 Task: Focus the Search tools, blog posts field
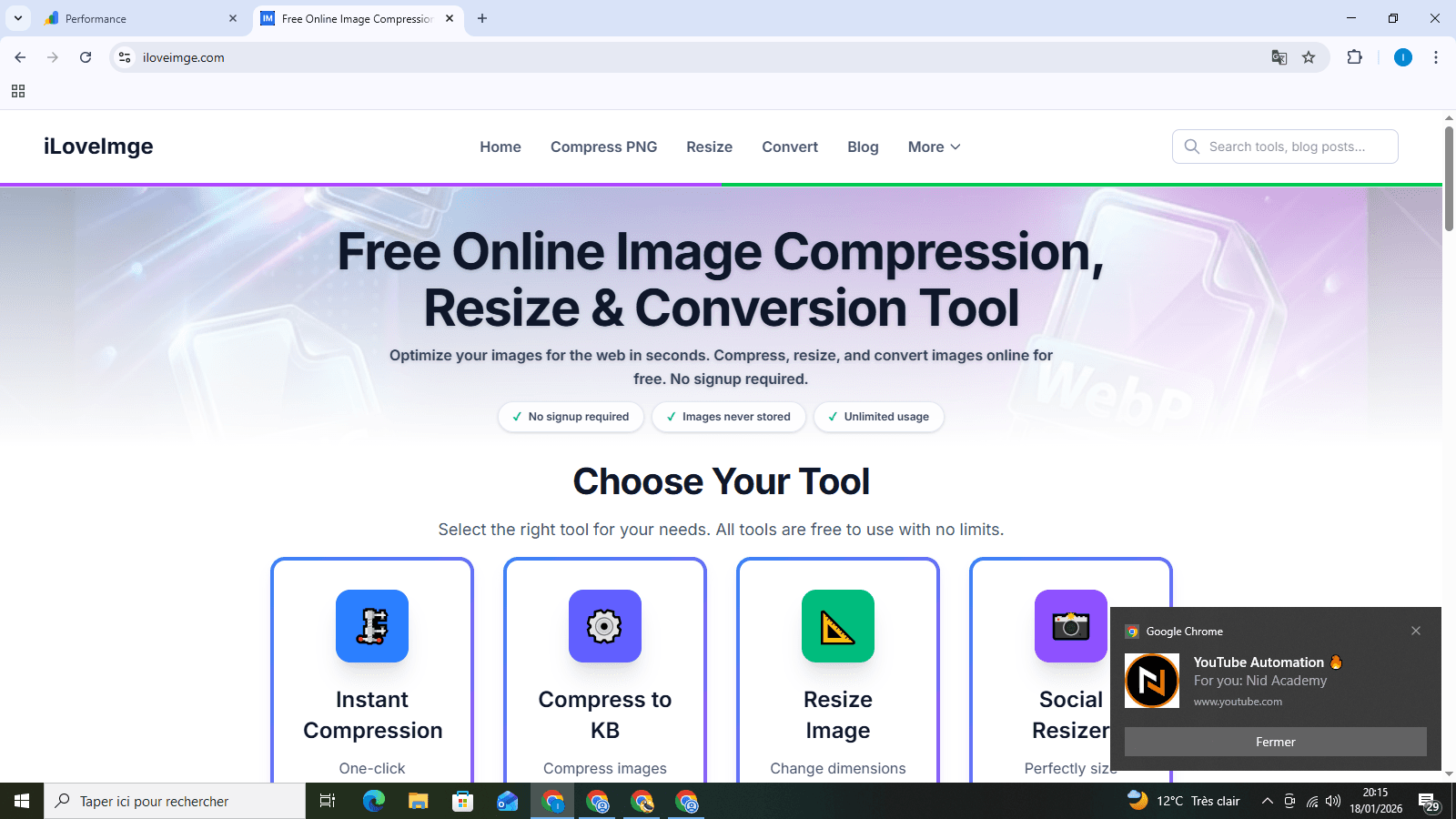1285,147
